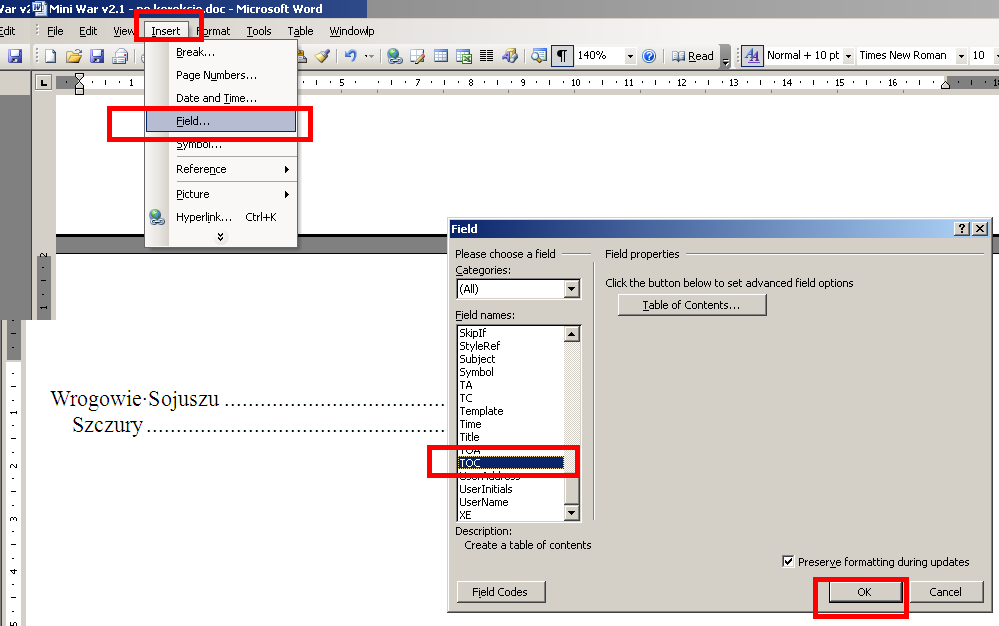Toggle the Document Map icon
The height and width of the screenshot is (626, 999).
pos(539,56)
